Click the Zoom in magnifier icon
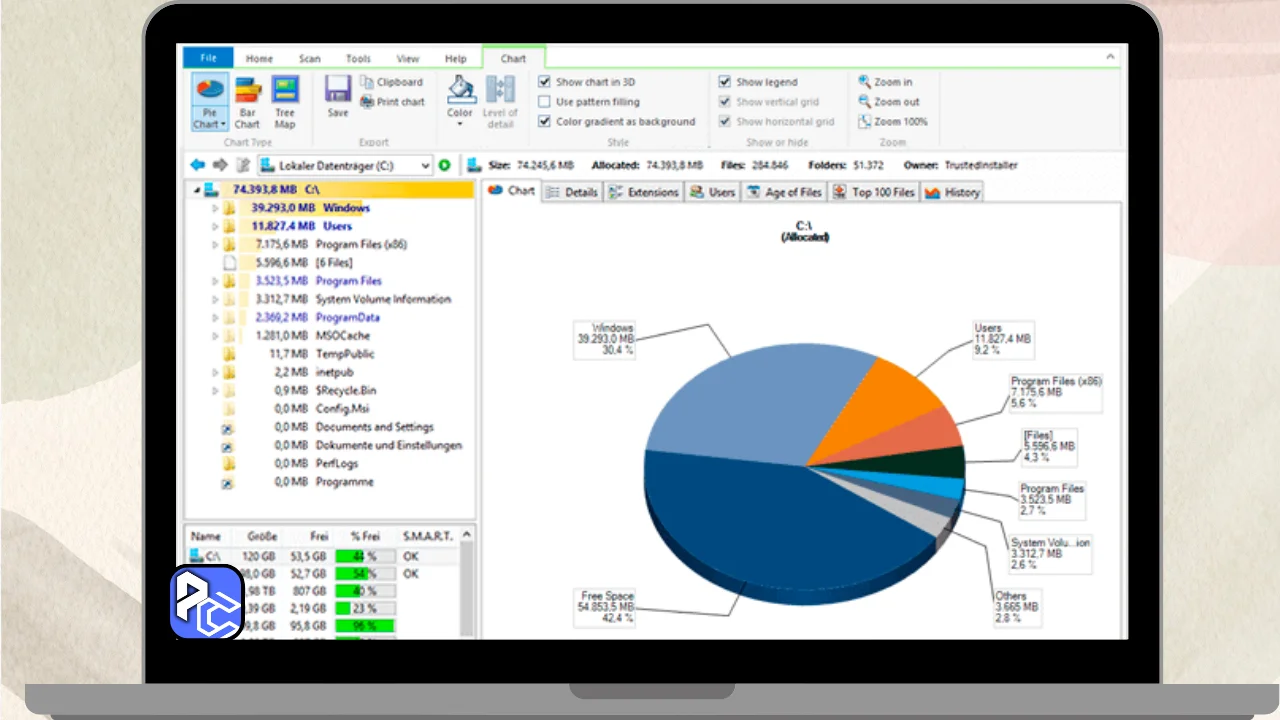This screenshot has width=1280, height=720. coord(865,82)
